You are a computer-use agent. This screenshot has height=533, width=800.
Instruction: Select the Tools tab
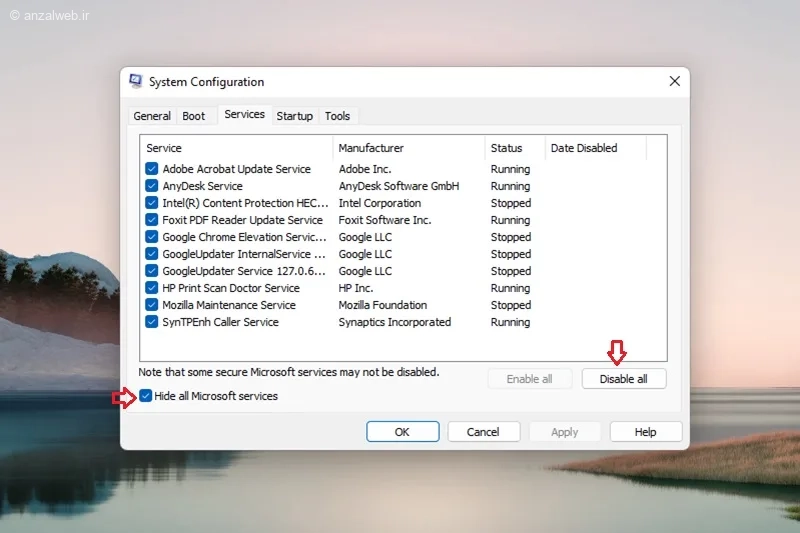(x=338, y=116)
